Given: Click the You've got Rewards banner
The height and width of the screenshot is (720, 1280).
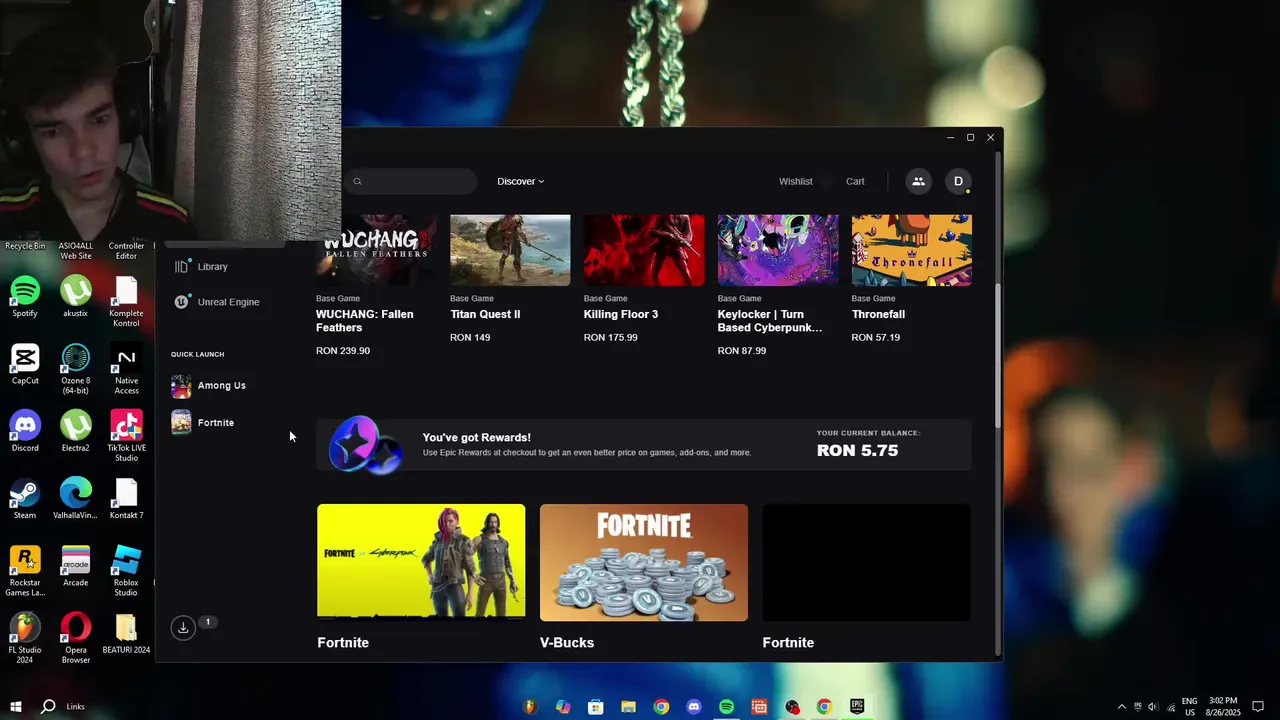Looking at the screenshot, I should (644, 445).
